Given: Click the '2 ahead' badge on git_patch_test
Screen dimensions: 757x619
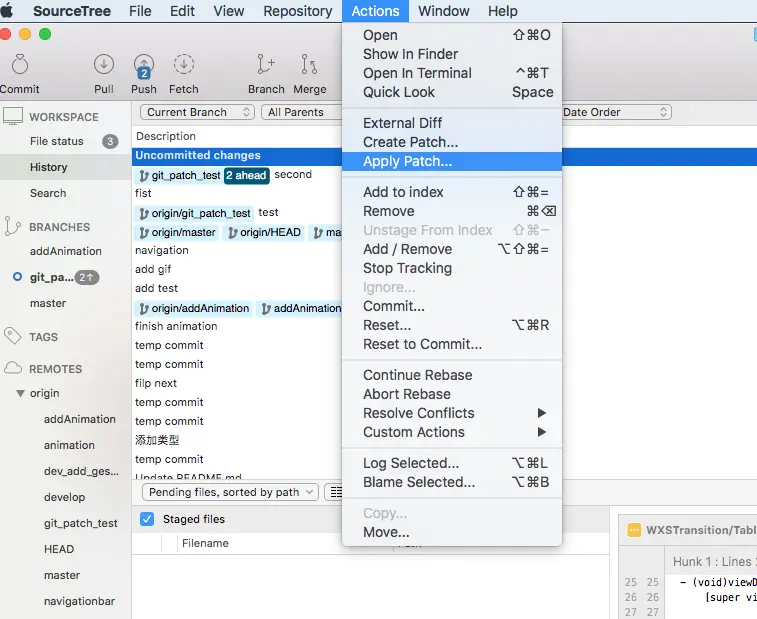Looking at the screenshot, I should [x=246, y=175].
